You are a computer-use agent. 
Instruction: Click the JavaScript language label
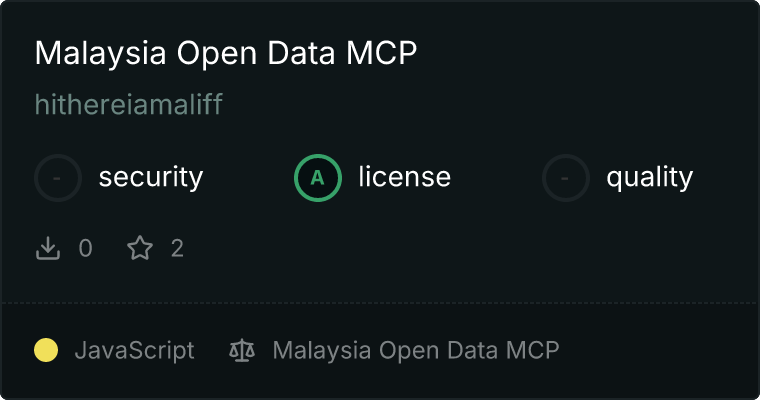[134, 350]
